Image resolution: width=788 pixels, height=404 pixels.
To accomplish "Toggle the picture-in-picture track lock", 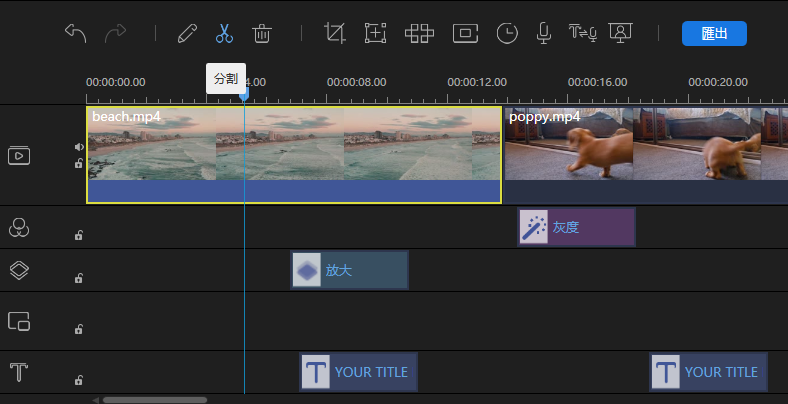I will (x=79, y=329).
